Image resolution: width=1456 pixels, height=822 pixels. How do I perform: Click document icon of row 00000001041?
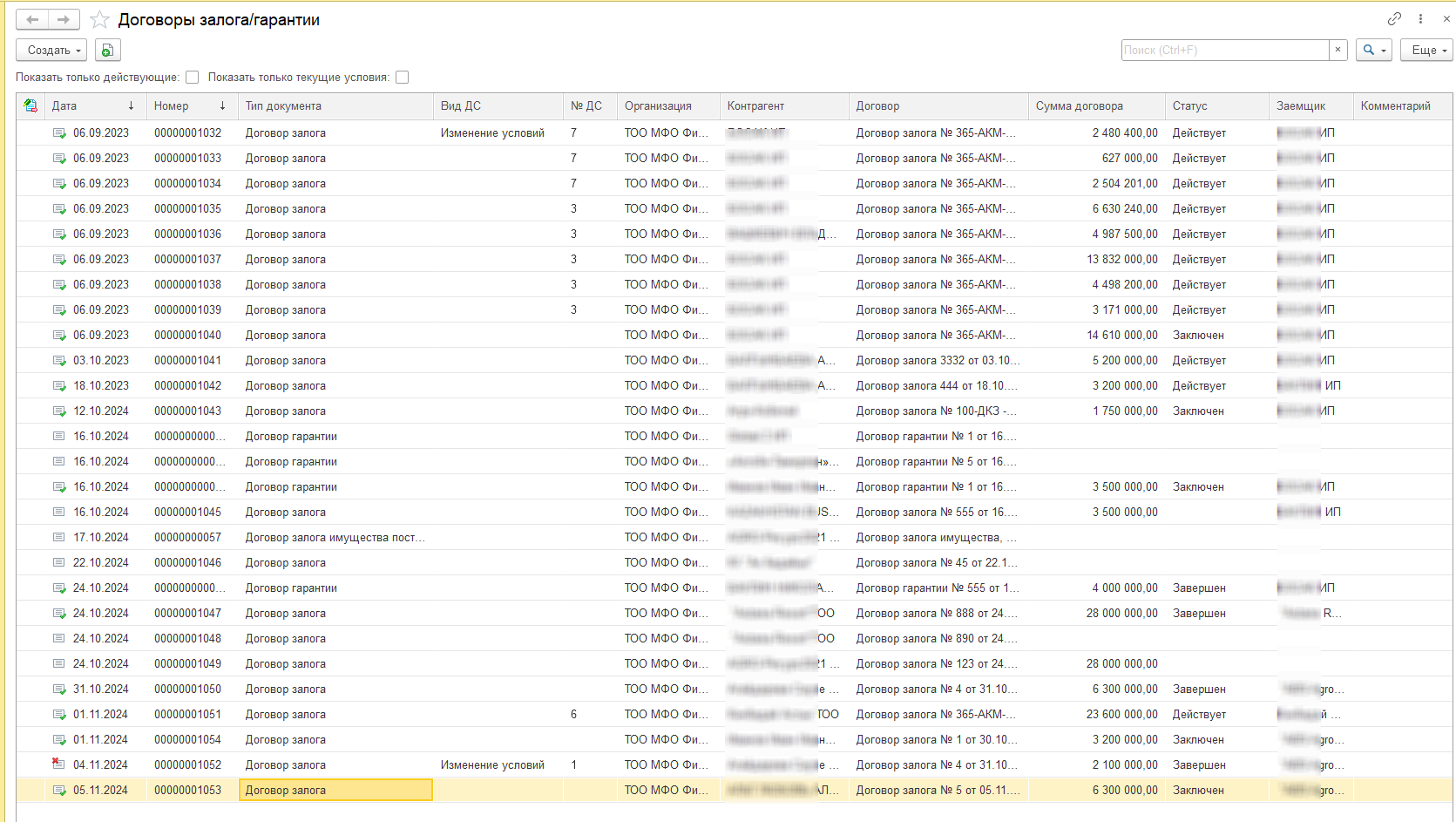click(x=59, y=360)
